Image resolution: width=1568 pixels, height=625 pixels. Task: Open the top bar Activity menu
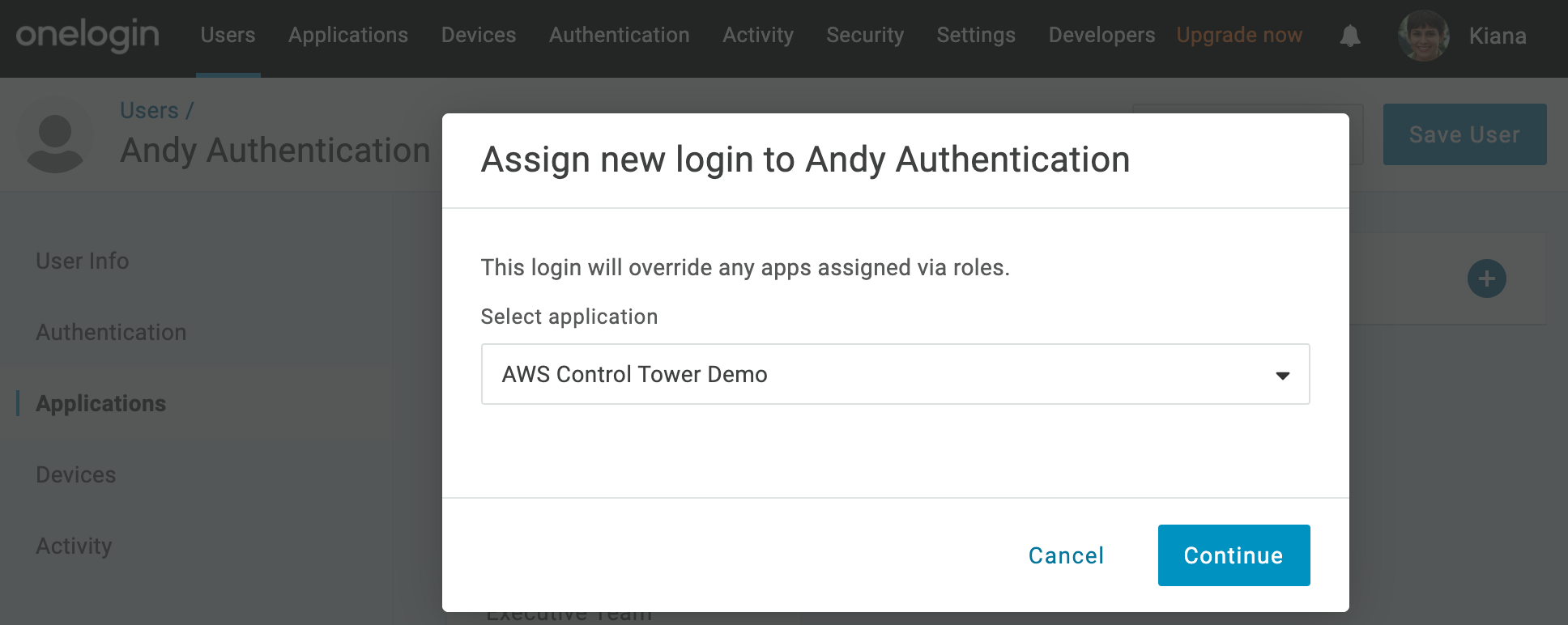pyautogui.click(x=758, y=36)
